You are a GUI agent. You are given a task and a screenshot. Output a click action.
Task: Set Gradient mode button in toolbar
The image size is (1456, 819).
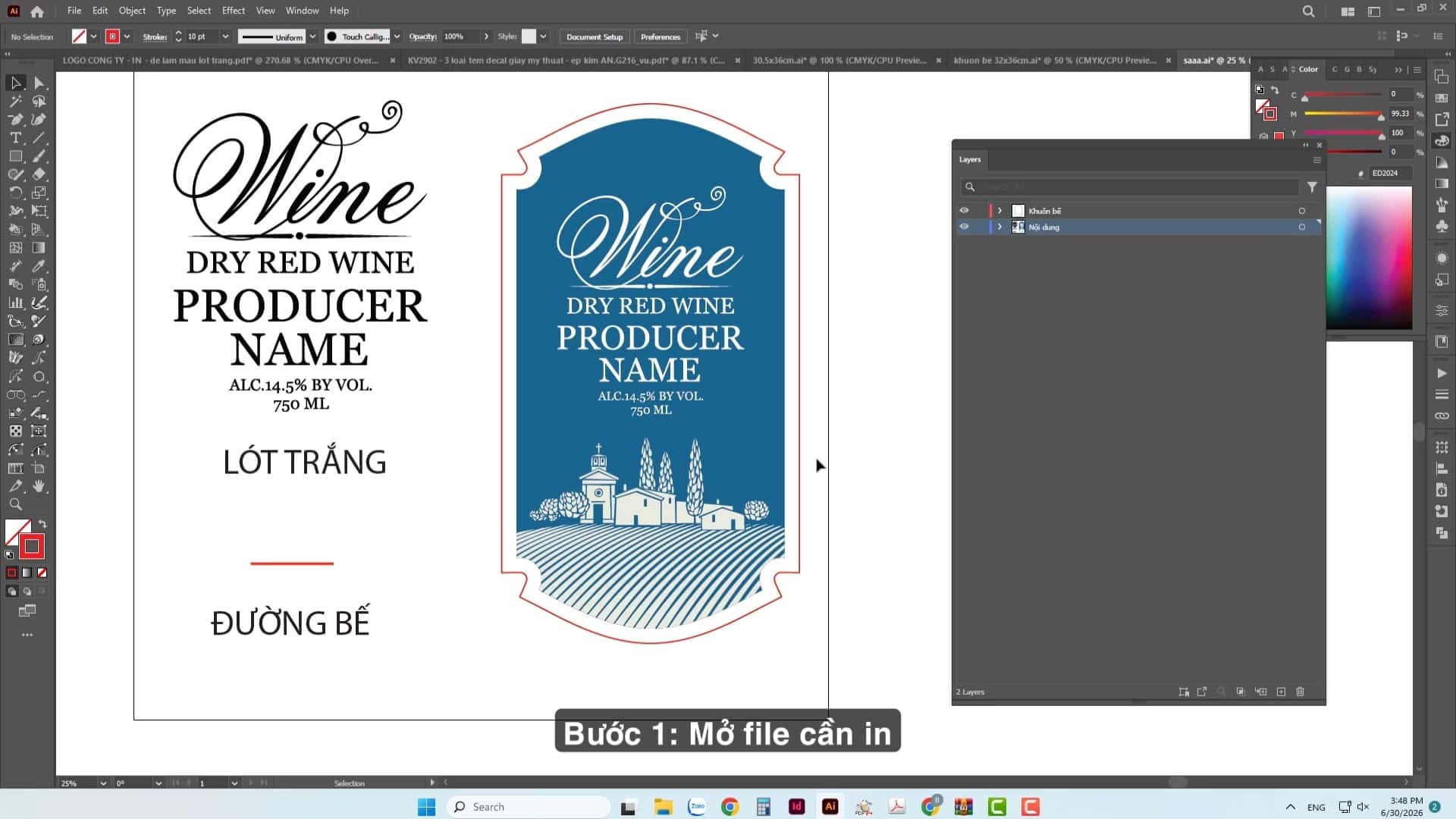point(27,573)
